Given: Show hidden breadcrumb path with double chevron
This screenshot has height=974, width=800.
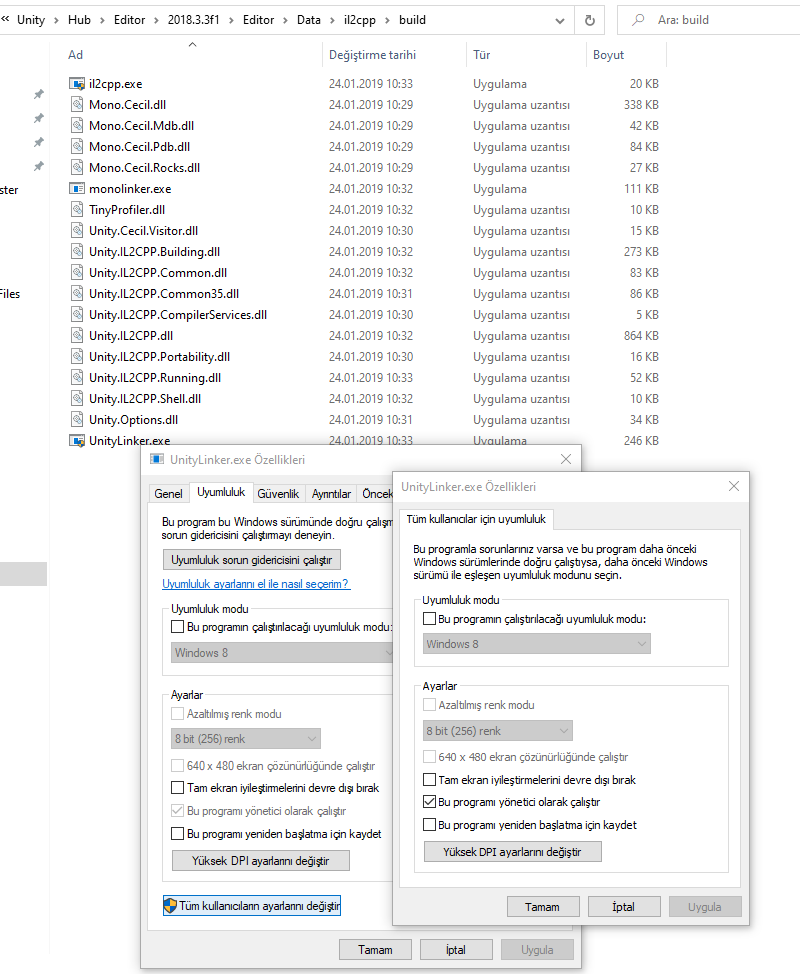Looking at the screenshot, I should pyautogui.click(x=6, y=19).
